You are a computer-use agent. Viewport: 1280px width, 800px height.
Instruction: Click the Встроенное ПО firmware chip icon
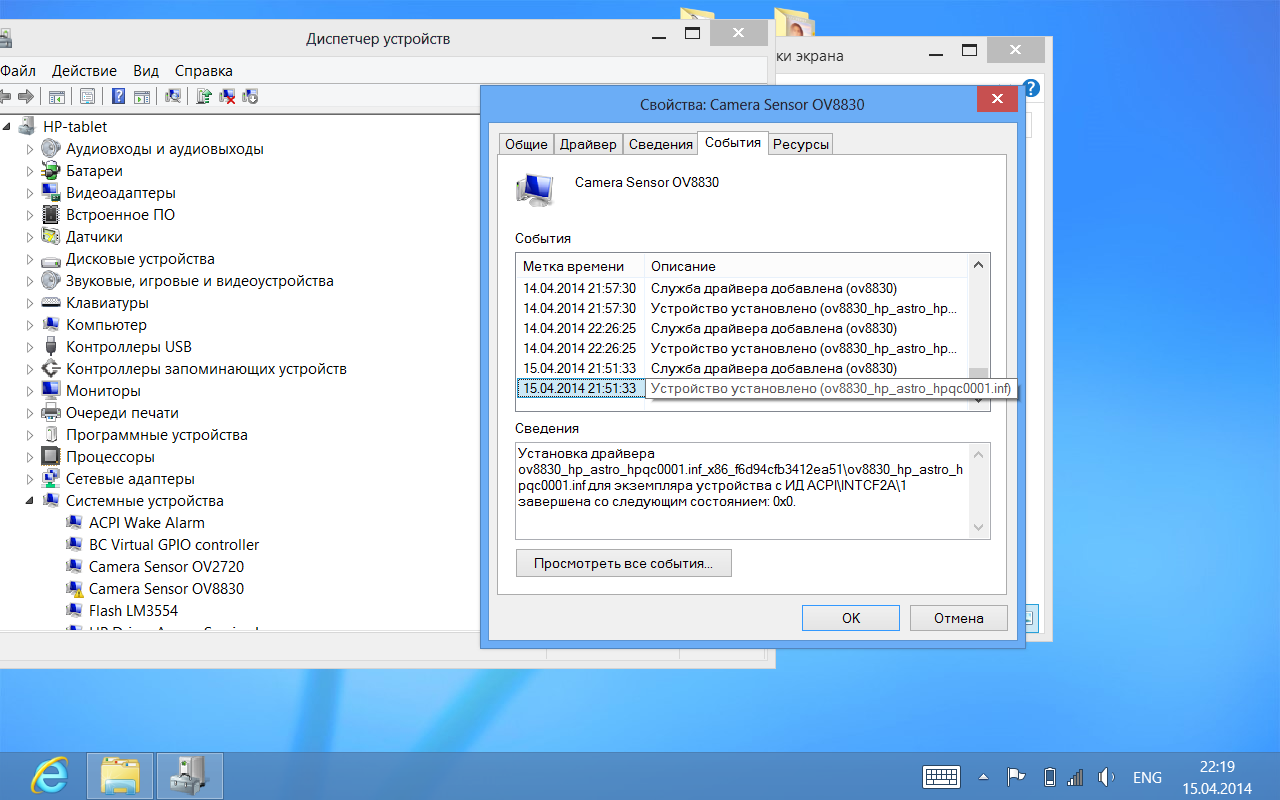[x=51, y=215]
